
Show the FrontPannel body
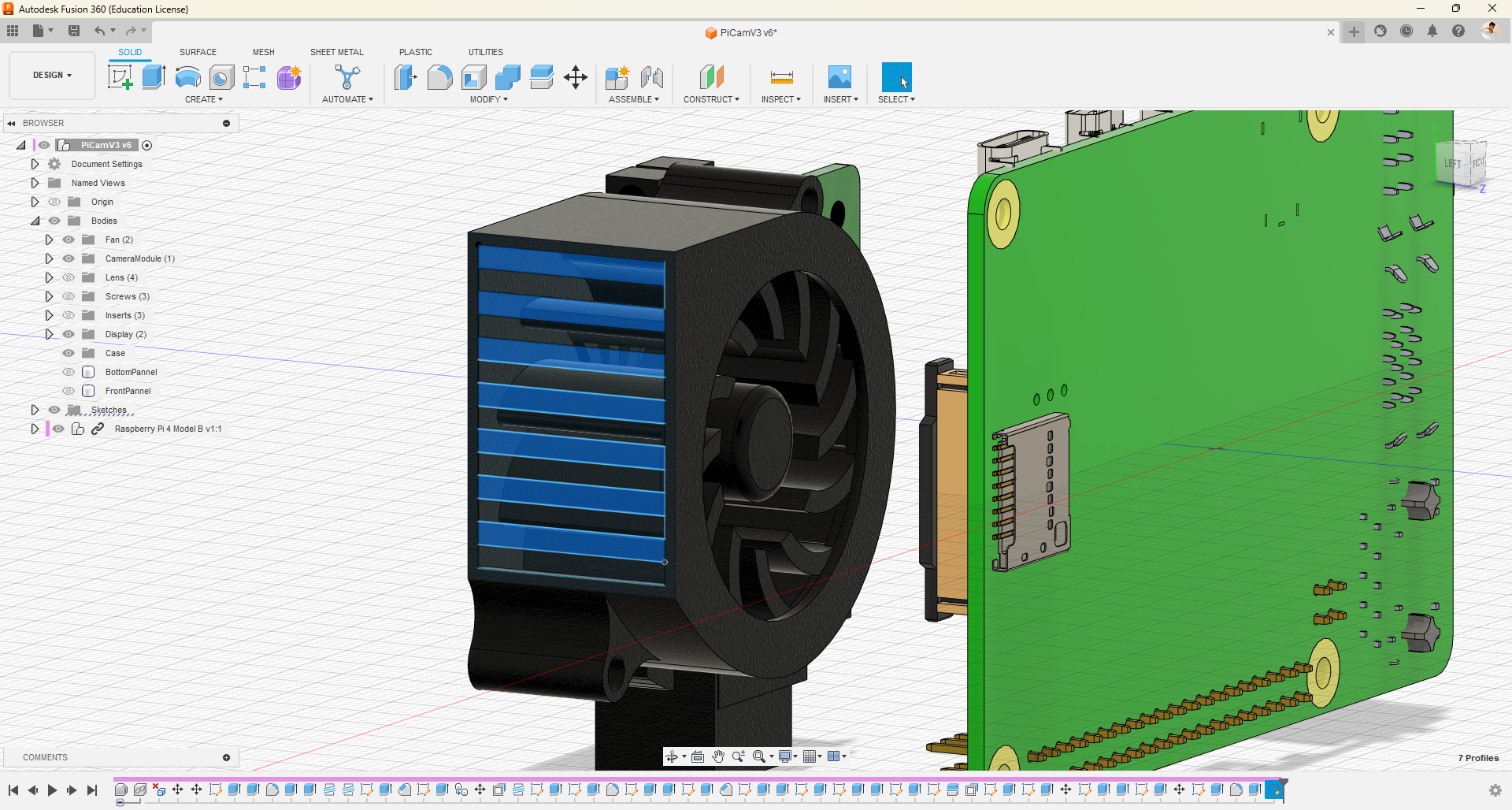coord(69,391)
